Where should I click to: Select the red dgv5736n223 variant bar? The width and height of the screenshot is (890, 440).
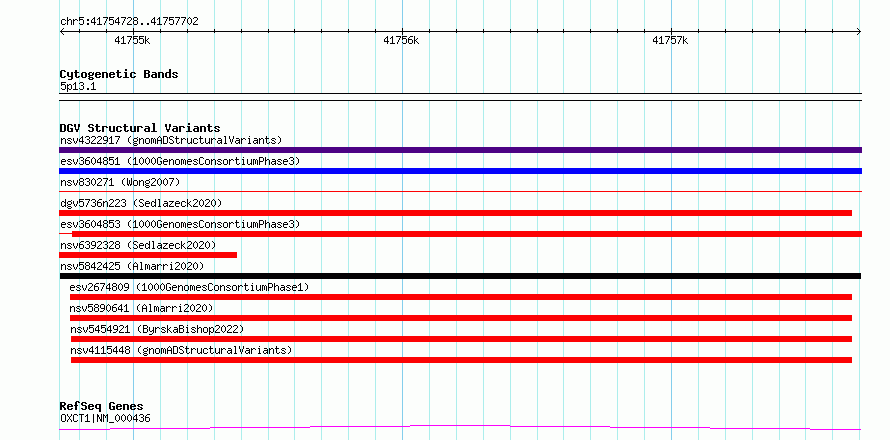click(x=455, y=213)
